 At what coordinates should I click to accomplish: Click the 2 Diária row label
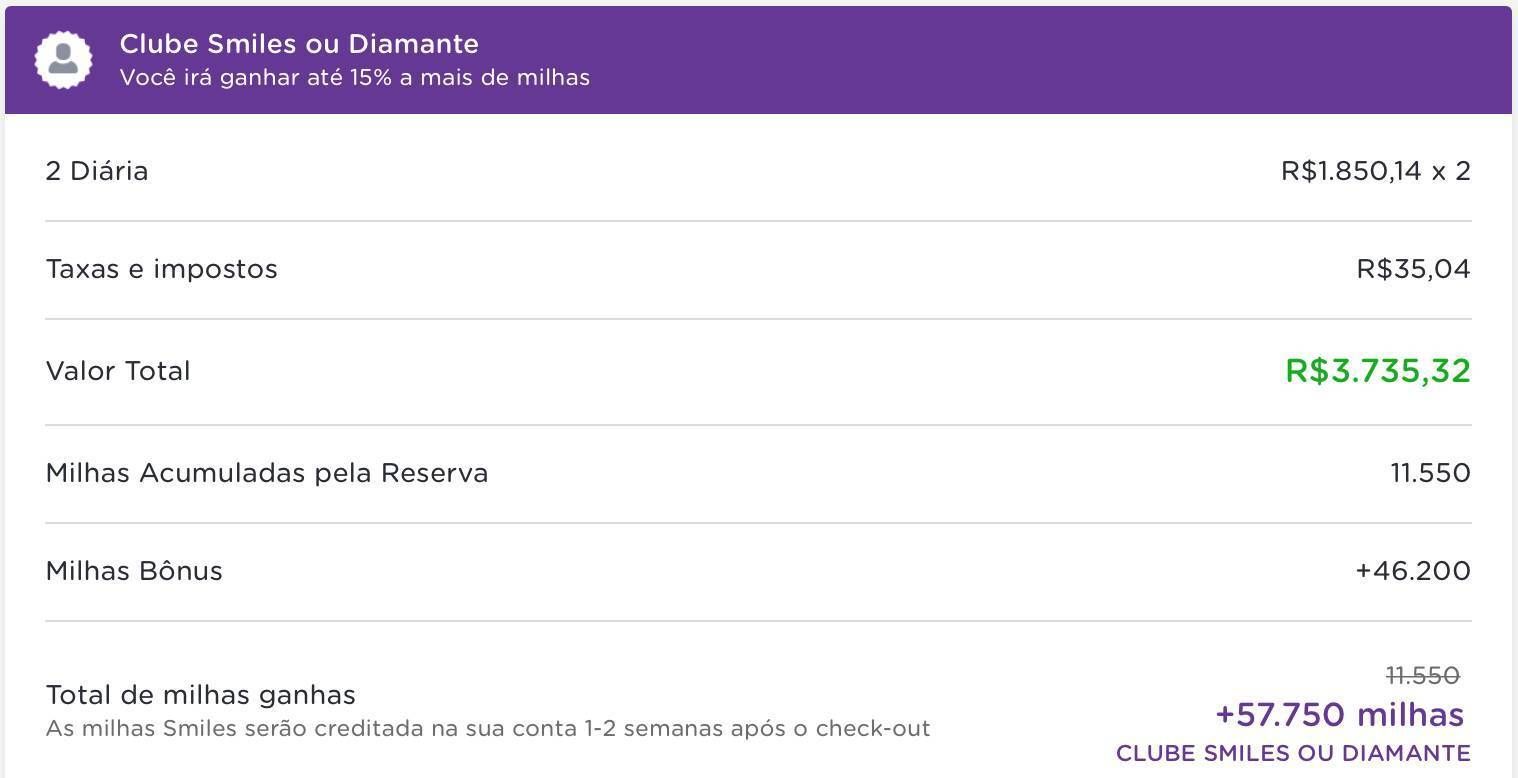97,171
